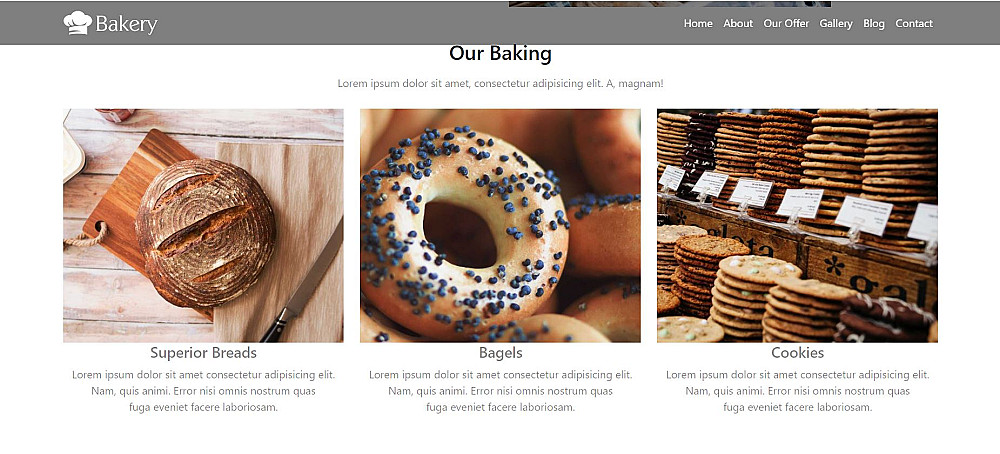Image resolution: width=1000 pixels, height=454 pixels.
Task: Select the Superior Breads heading
Action: coord(203,353)
